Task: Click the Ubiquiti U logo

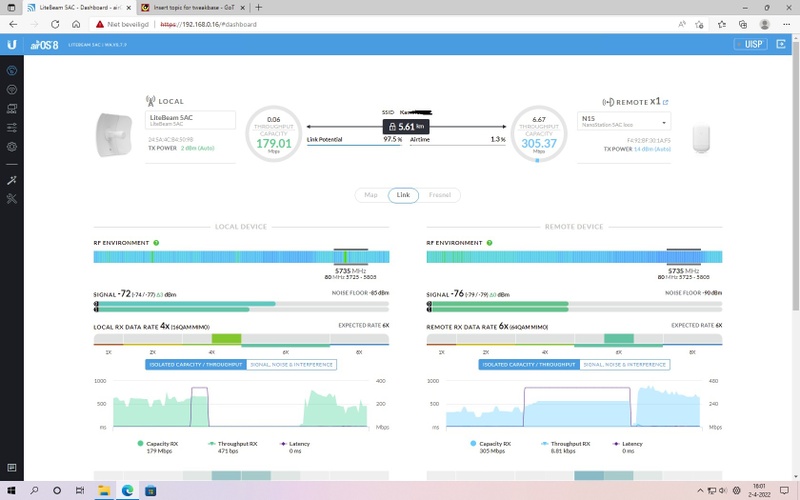Action: coord(12,45)
